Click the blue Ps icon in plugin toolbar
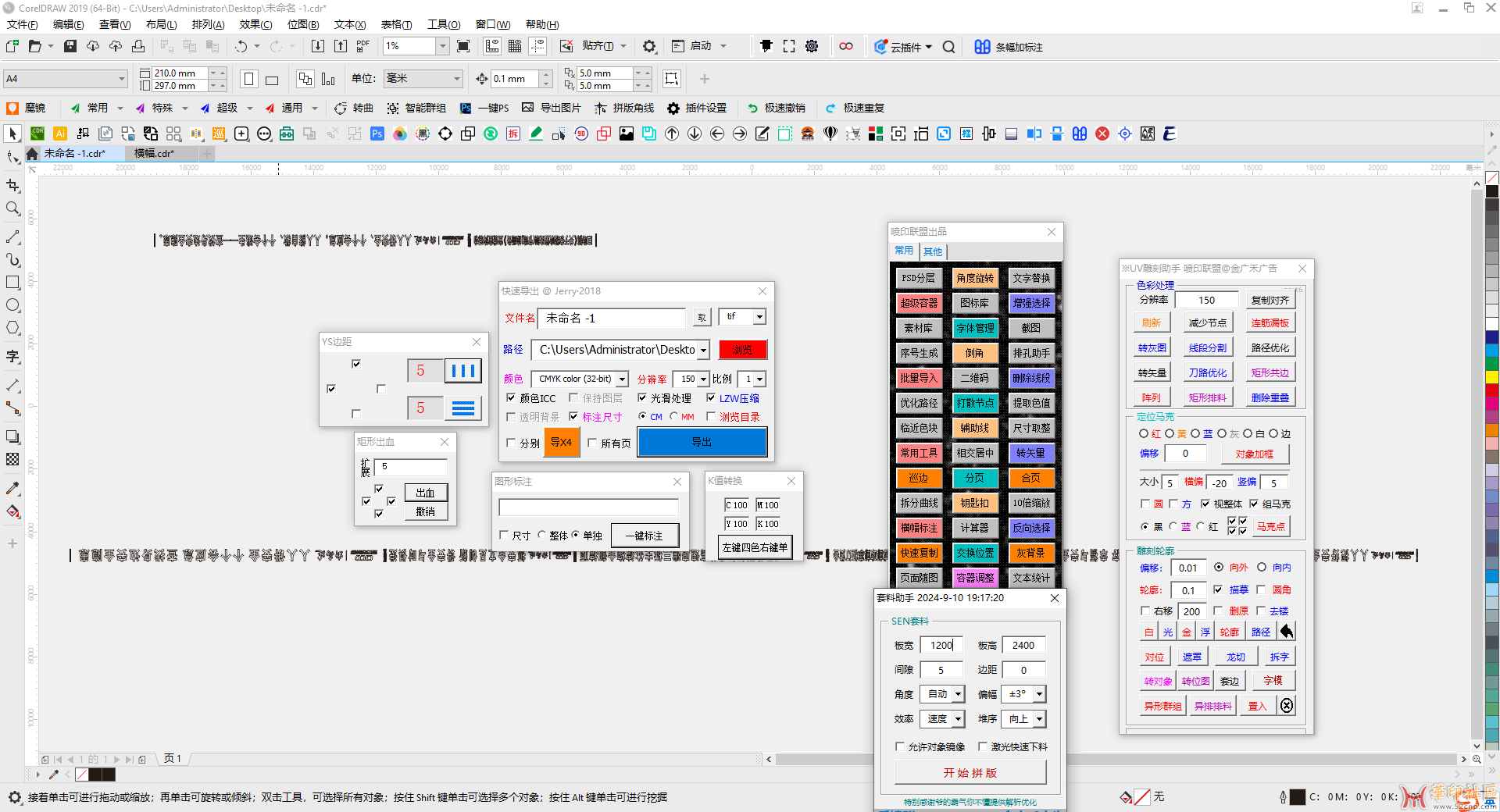1500x812 pixels. click(377, 134)
